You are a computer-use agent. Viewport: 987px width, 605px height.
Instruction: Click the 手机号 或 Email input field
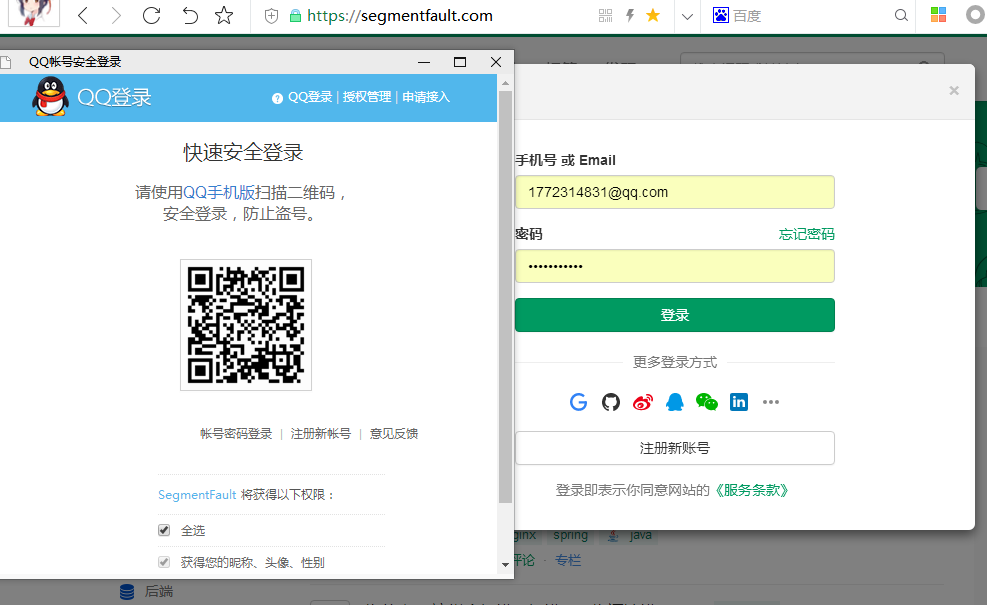[674, 192]
